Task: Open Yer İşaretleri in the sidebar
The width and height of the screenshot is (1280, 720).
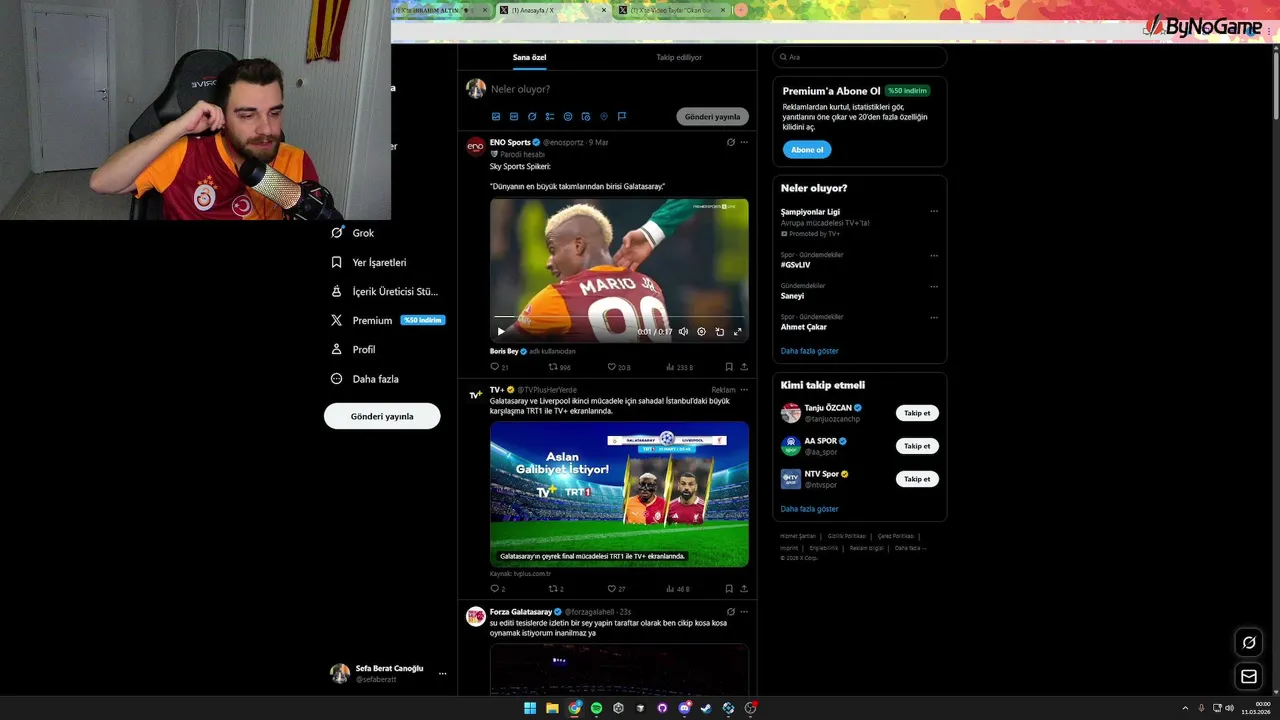Action: (x=369, y=262)
